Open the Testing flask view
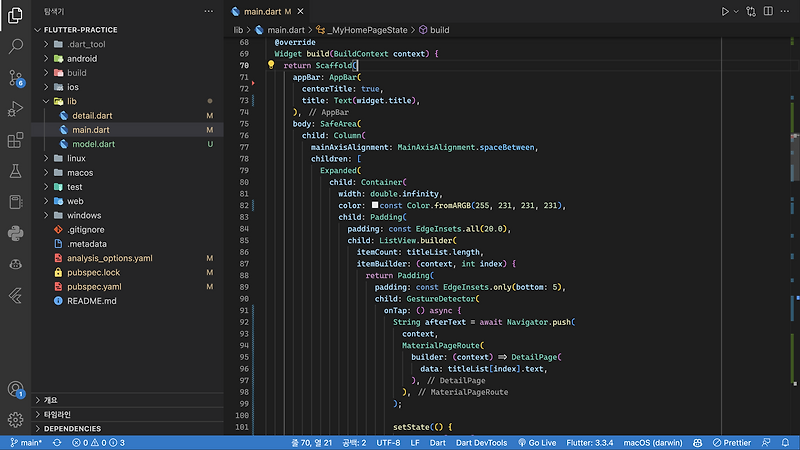The height and width of the screenshot is (450, 800). (15, 172)
